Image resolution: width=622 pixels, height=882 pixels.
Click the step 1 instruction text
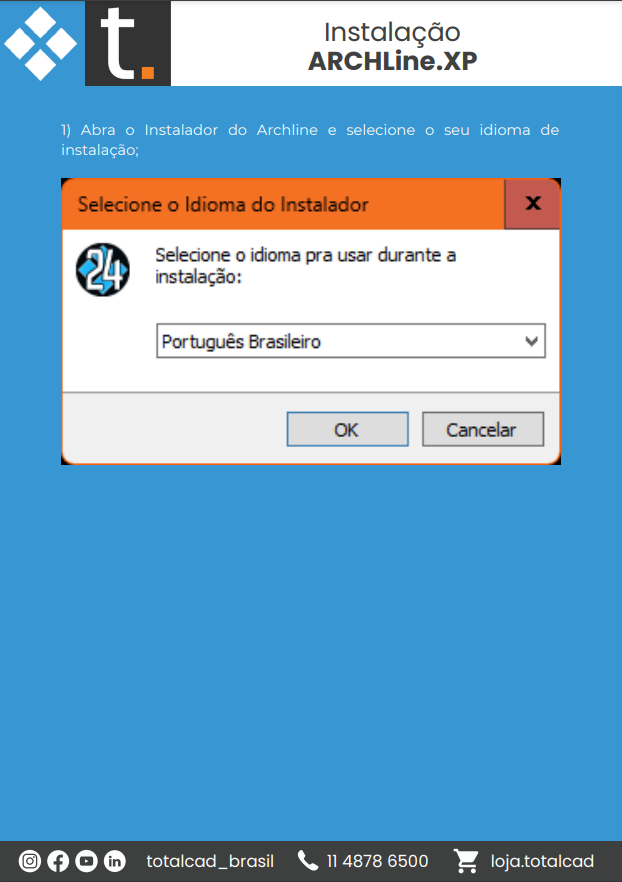tap(310, 140)
